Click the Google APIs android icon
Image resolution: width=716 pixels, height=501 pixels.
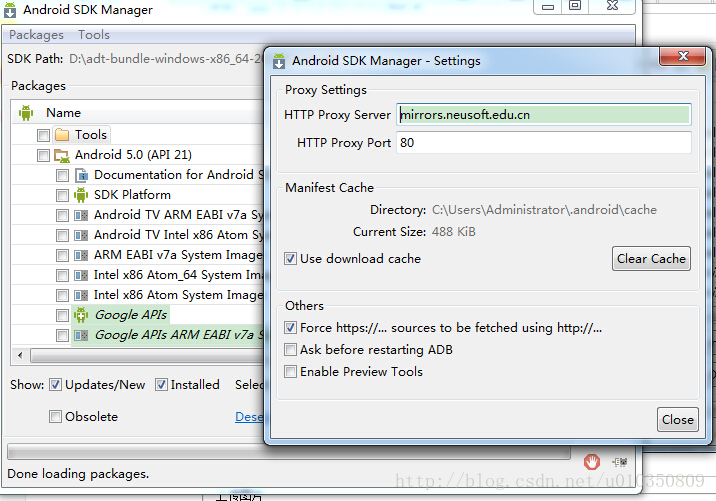[81, 315]
